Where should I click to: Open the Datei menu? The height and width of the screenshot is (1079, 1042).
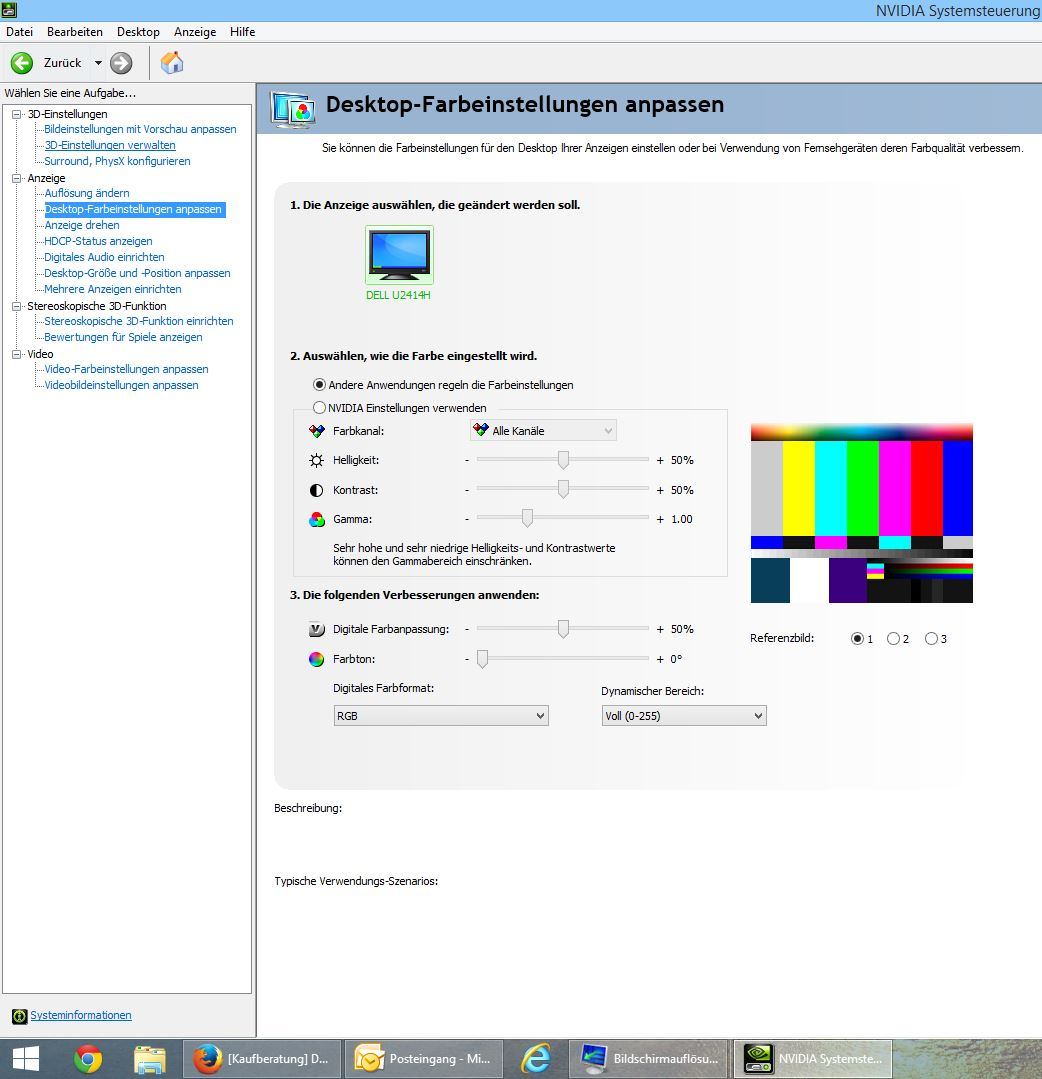[x=19, y=32]
